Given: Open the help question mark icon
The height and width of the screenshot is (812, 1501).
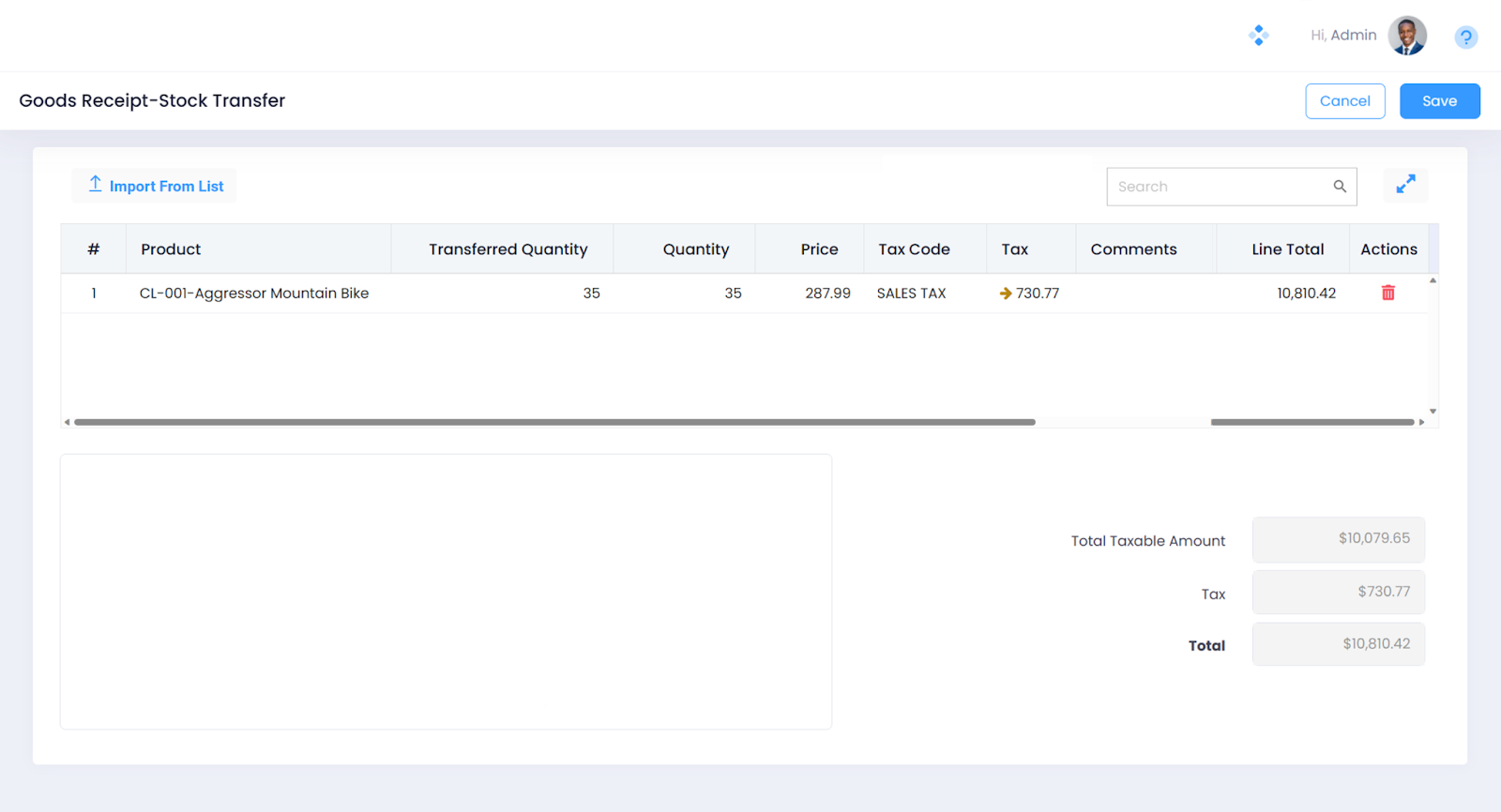Looking at the screenshot, I should [1465, 37].
